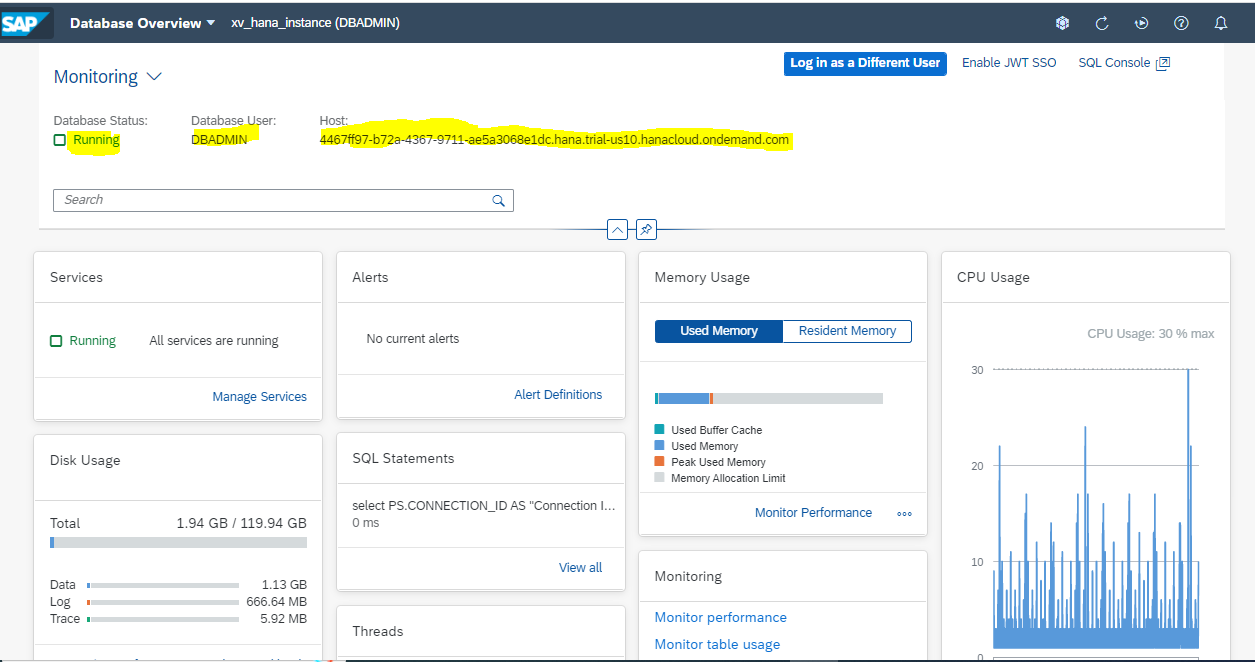Click the 'No current alerts' message
The image size is (1255, 662).
pos(413,339)
